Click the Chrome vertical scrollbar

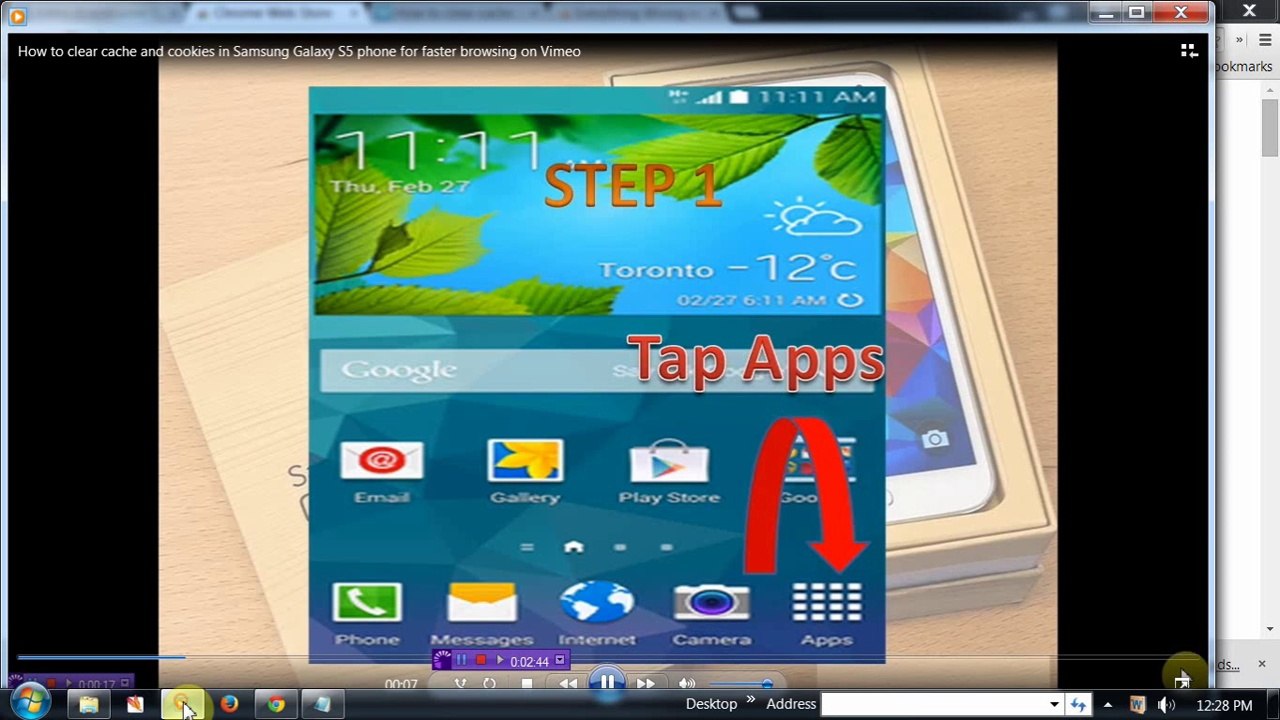[1270, 128]
